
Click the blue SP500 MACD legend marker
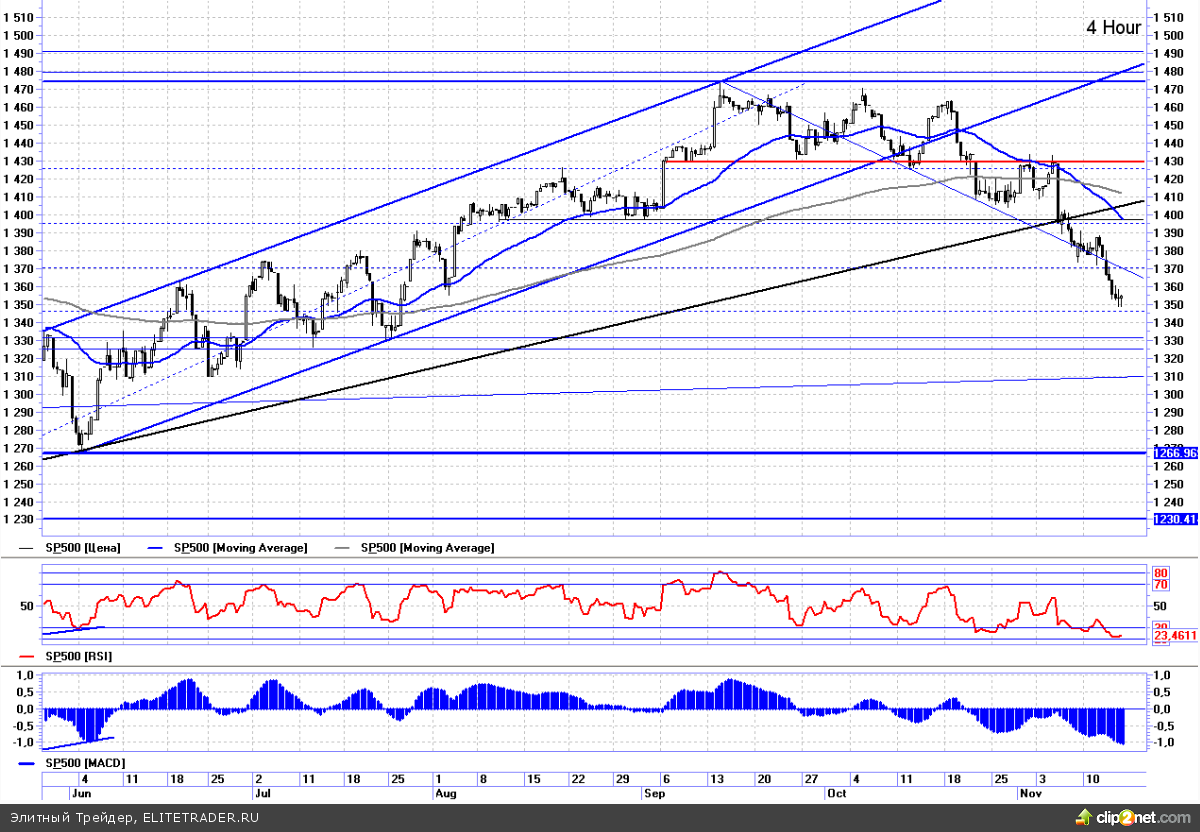(x=28, y=763)
